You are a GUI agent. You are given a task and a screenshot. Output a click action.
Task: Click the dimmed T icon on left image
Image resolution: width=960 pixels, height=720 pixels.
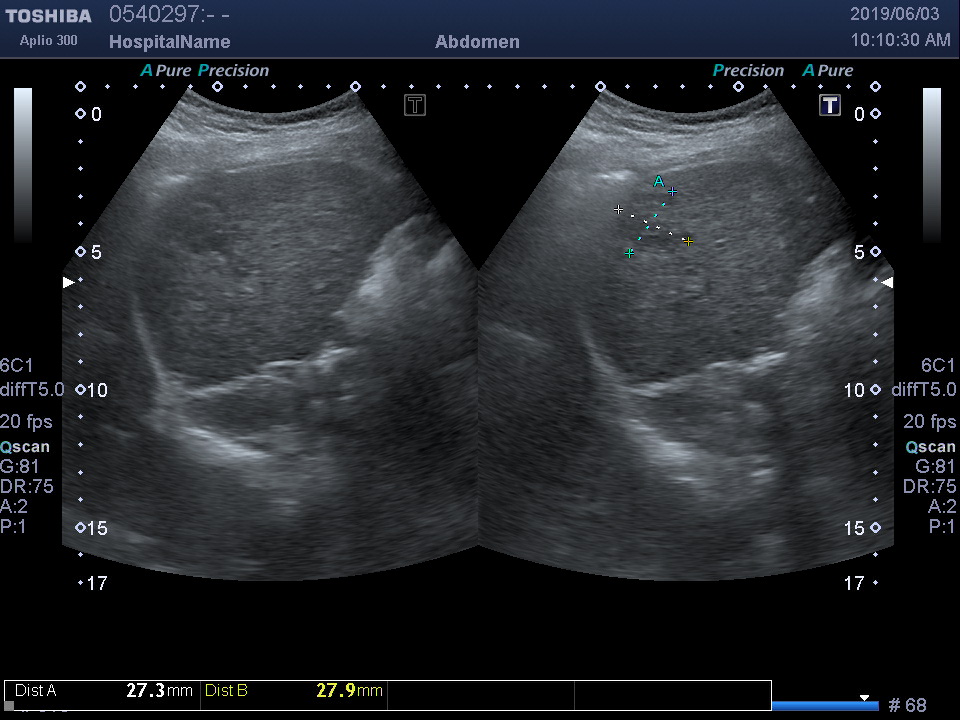[x=415, y=105]
